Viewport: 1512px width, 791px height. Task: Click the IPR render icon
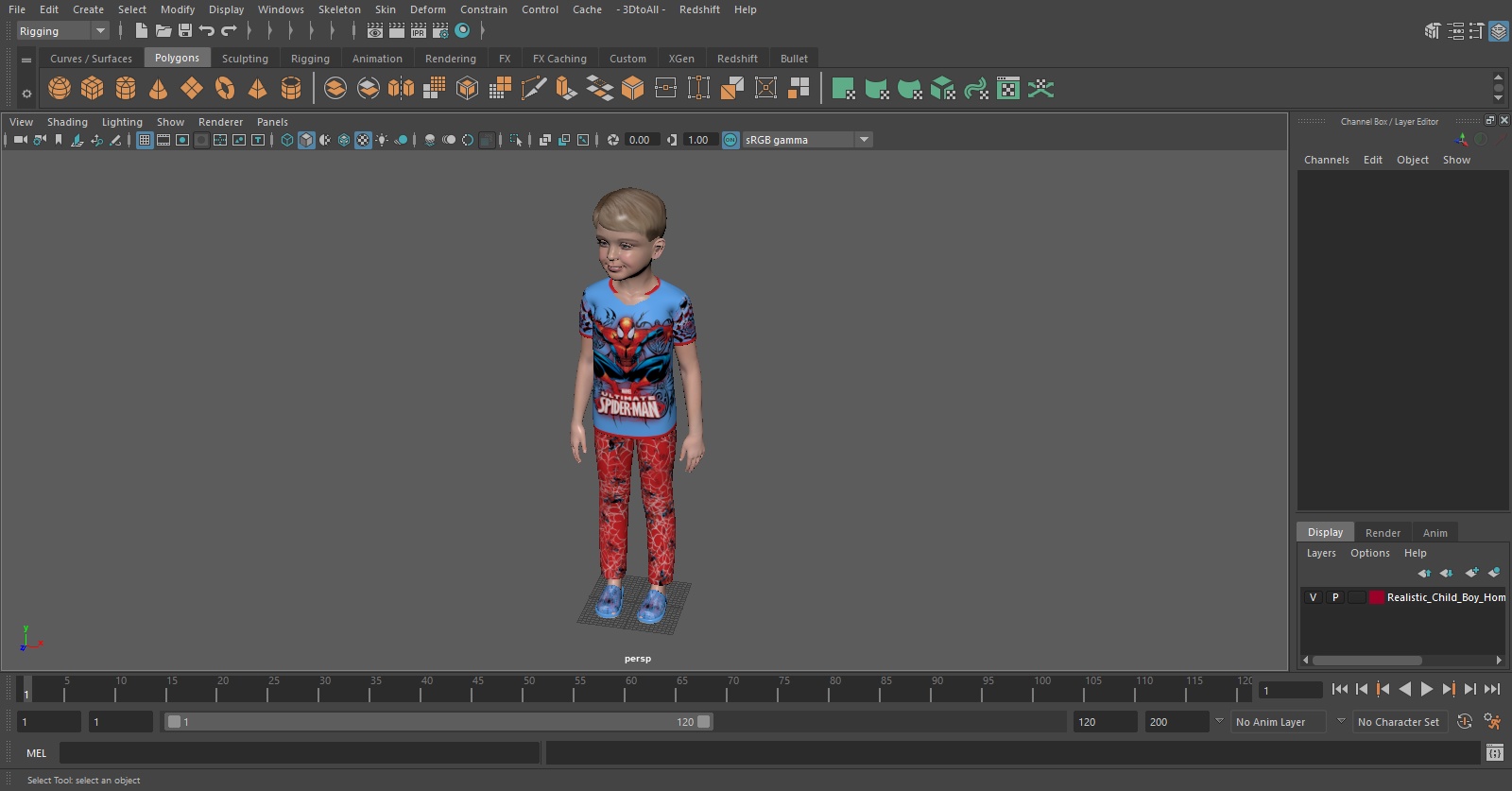(x=419, y=31)
